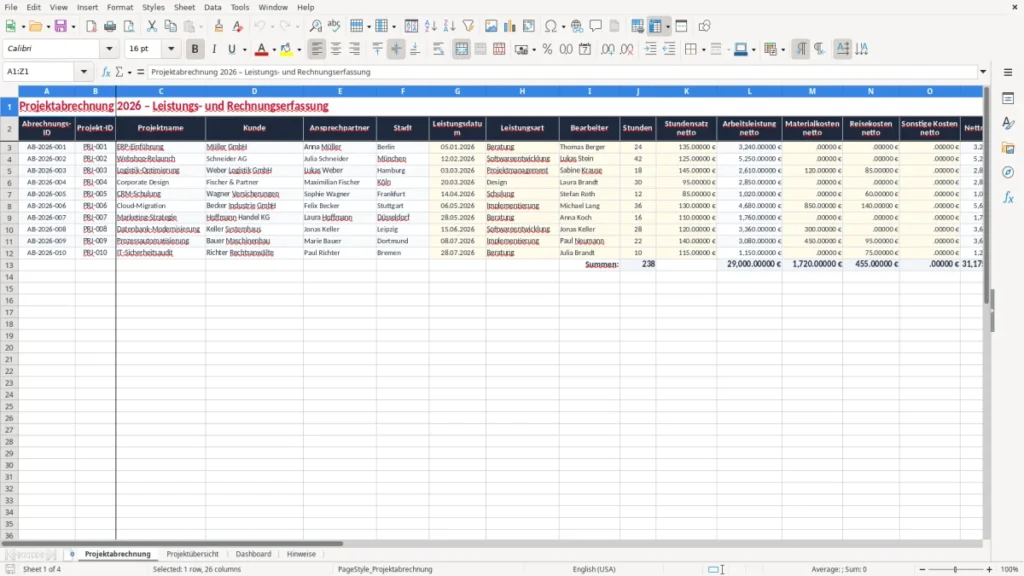The image size is (1024, 576).
Task: Toggle Underline formatting
Action: click(x=231, y=49)
